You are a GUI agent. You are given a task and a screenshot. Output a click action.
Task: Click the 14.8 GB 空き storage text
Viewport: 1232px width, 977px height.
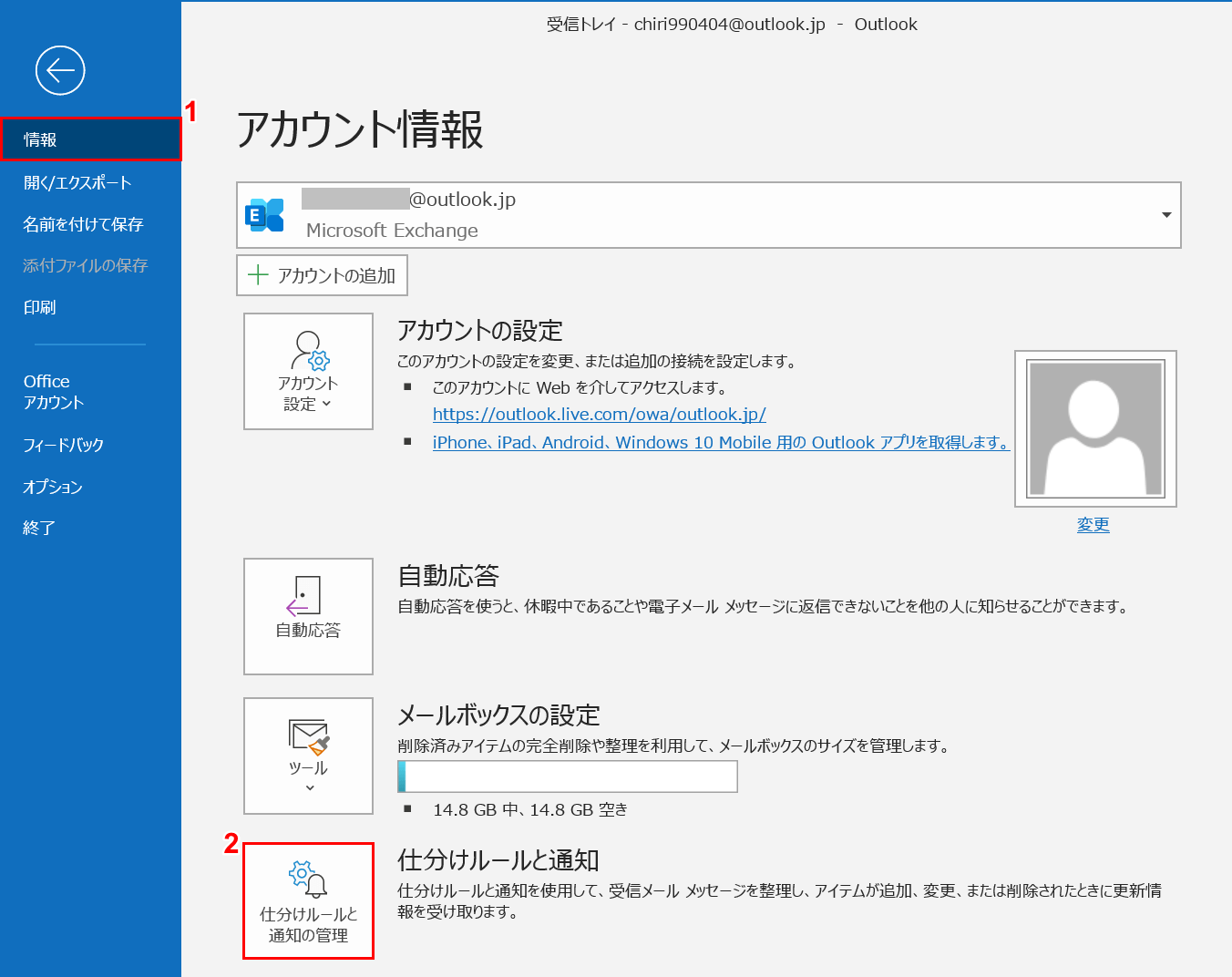pyautogui.click(x=530, y=809)
